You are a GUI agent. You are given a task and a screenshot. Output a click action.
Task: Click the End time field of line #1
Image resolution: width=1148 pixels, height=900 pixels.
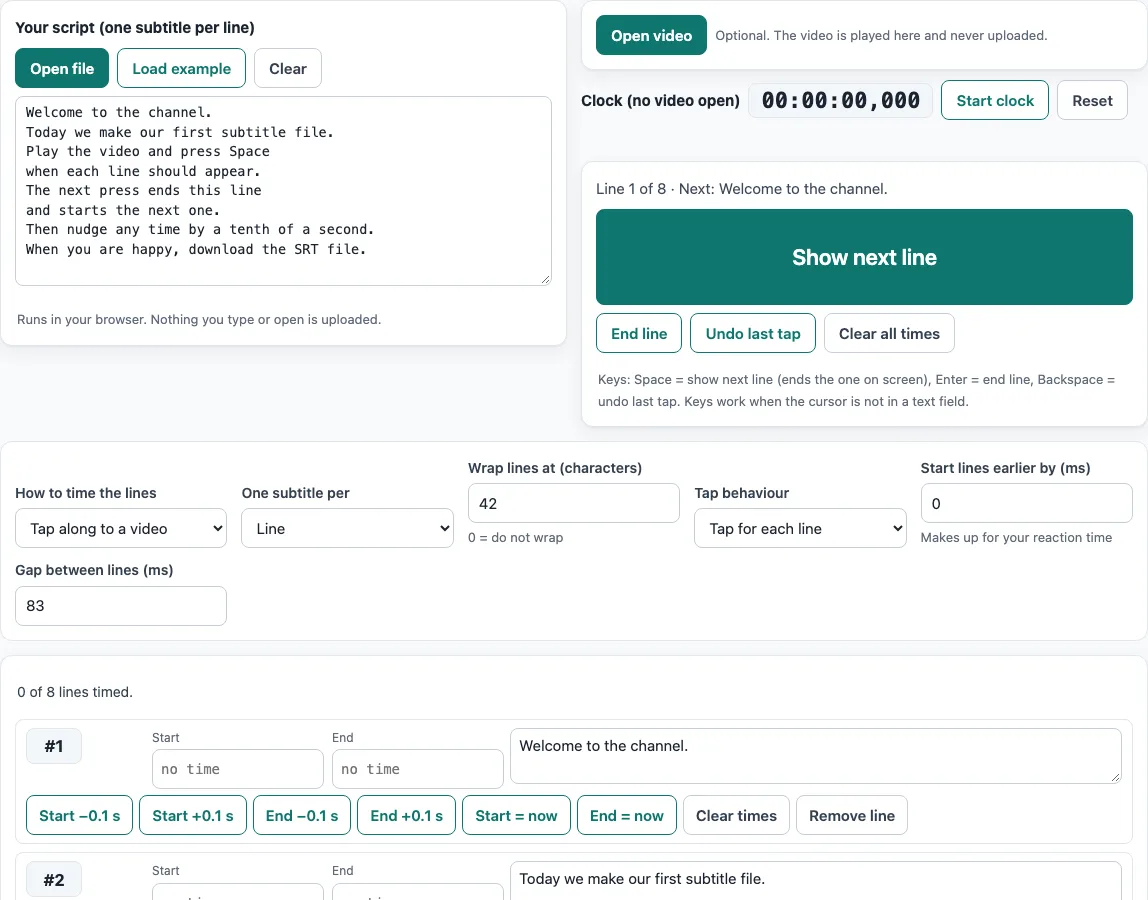(417, 769)
